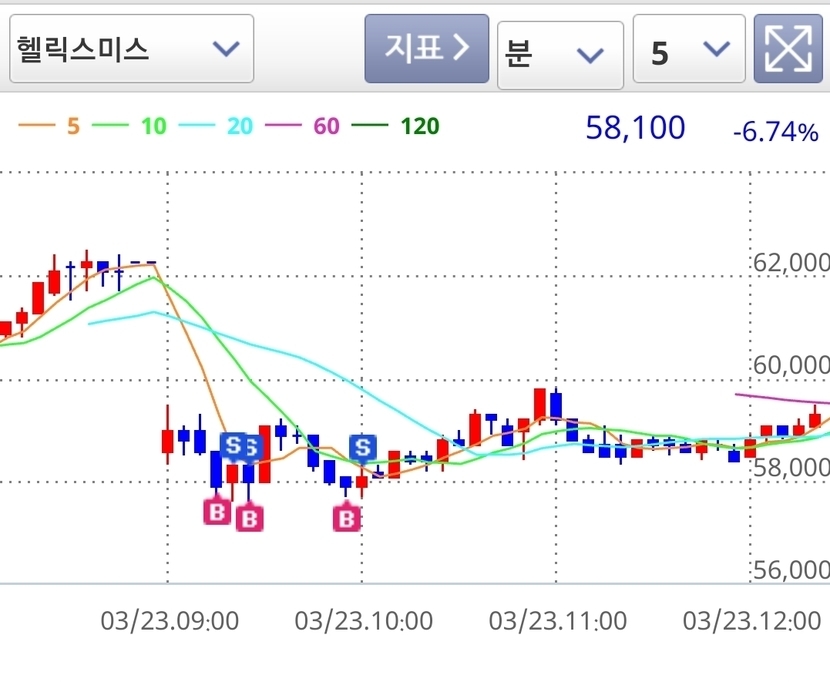Click the buy marker below 10:00 candle
Viewport: 830px width, 682px height.
347,518
